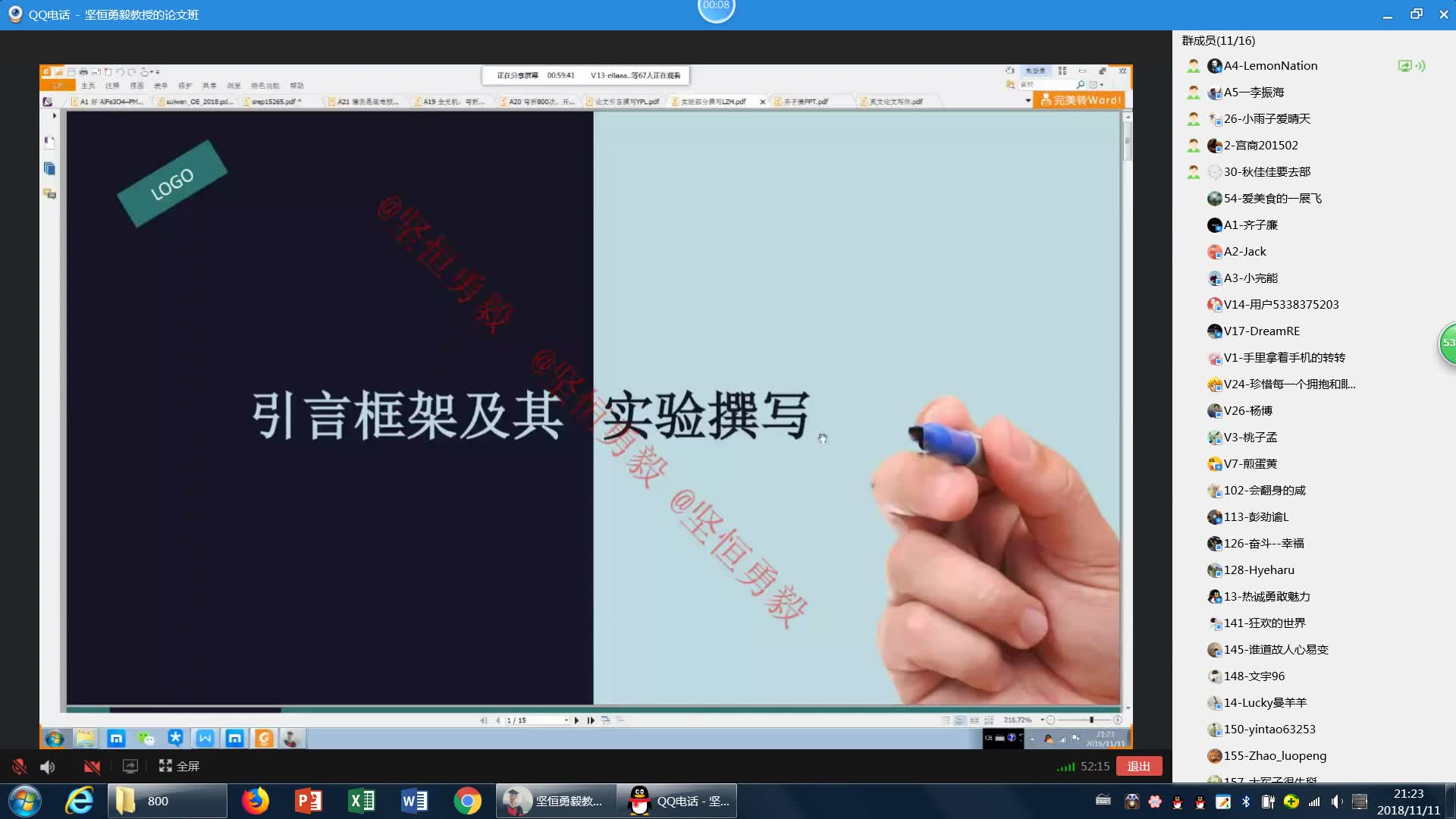Click the PDF reader vertical scrollbar
The width and height of the screenshot is (1456, 819).
(x=1128, y=141)
